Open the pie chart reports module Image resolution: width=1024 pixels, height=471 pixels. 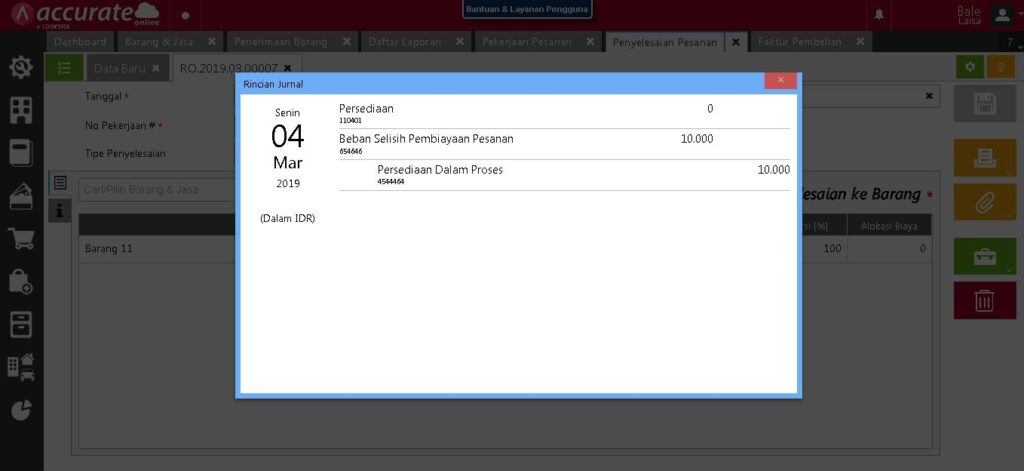pyautogui.click(x=20, y=410)
